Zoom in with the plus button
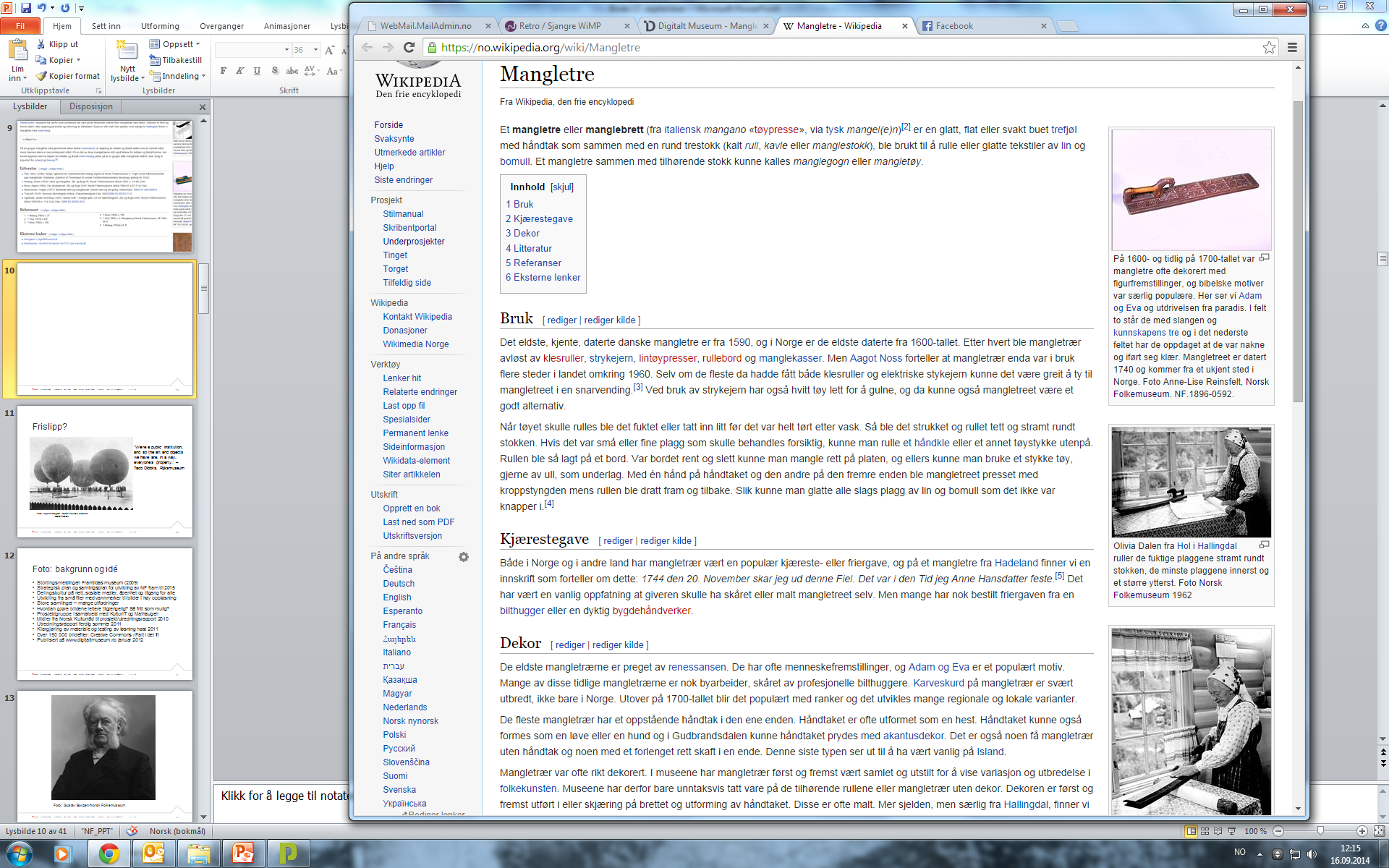 point(1362,831)
